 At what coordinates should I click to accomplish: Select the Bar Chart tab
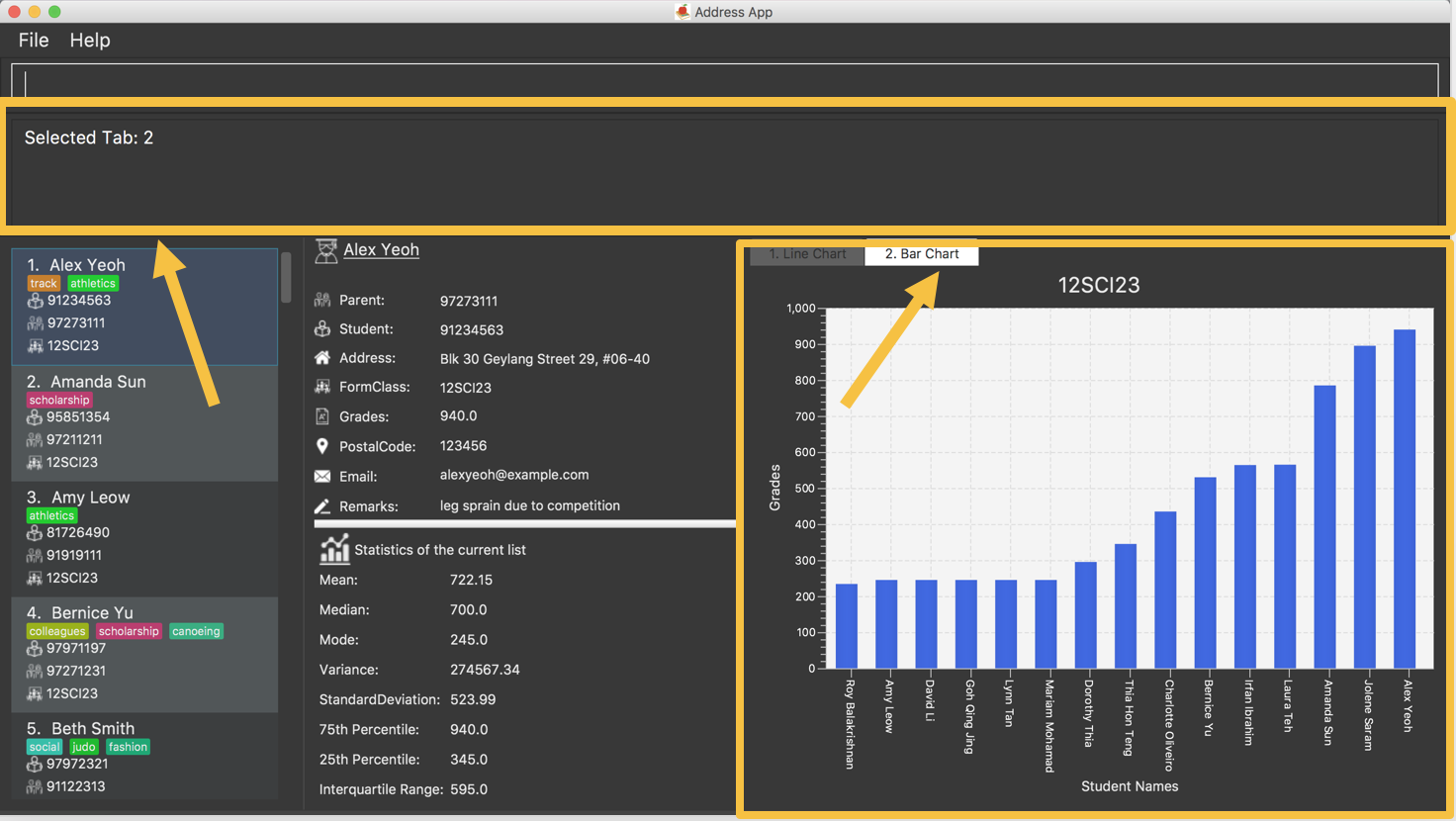922,254
